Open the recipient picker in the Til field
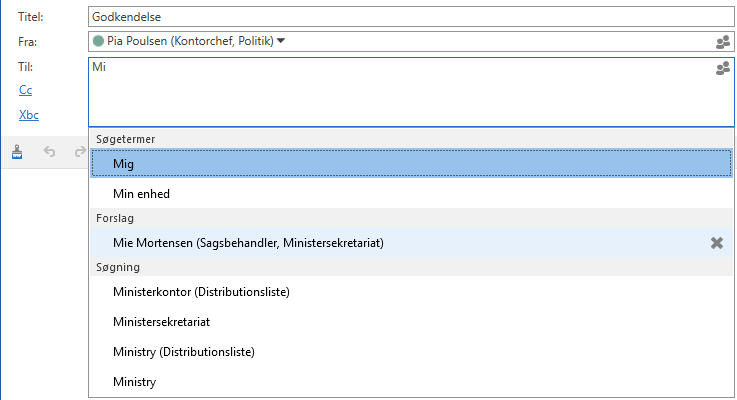737x400 pixels. tap(723, 69)
